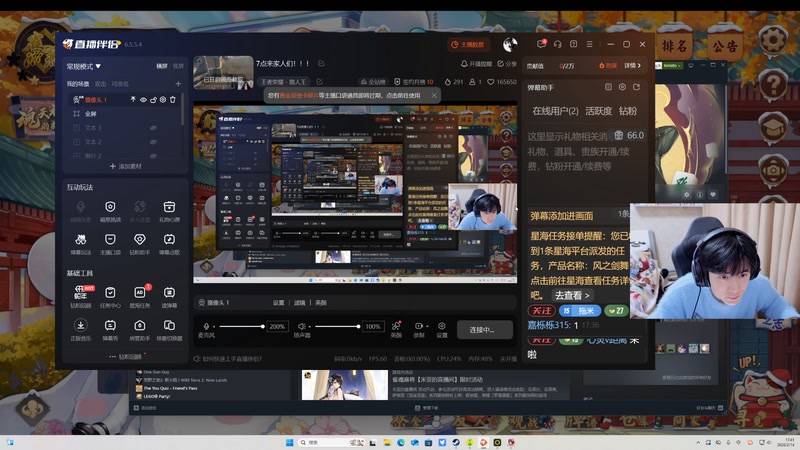Image resolution: width=800 pixels, height=450 pixels.
Task: Dismiss the coupon expiry notification banner
Action: pyautogui.click(x=434, y=95)
